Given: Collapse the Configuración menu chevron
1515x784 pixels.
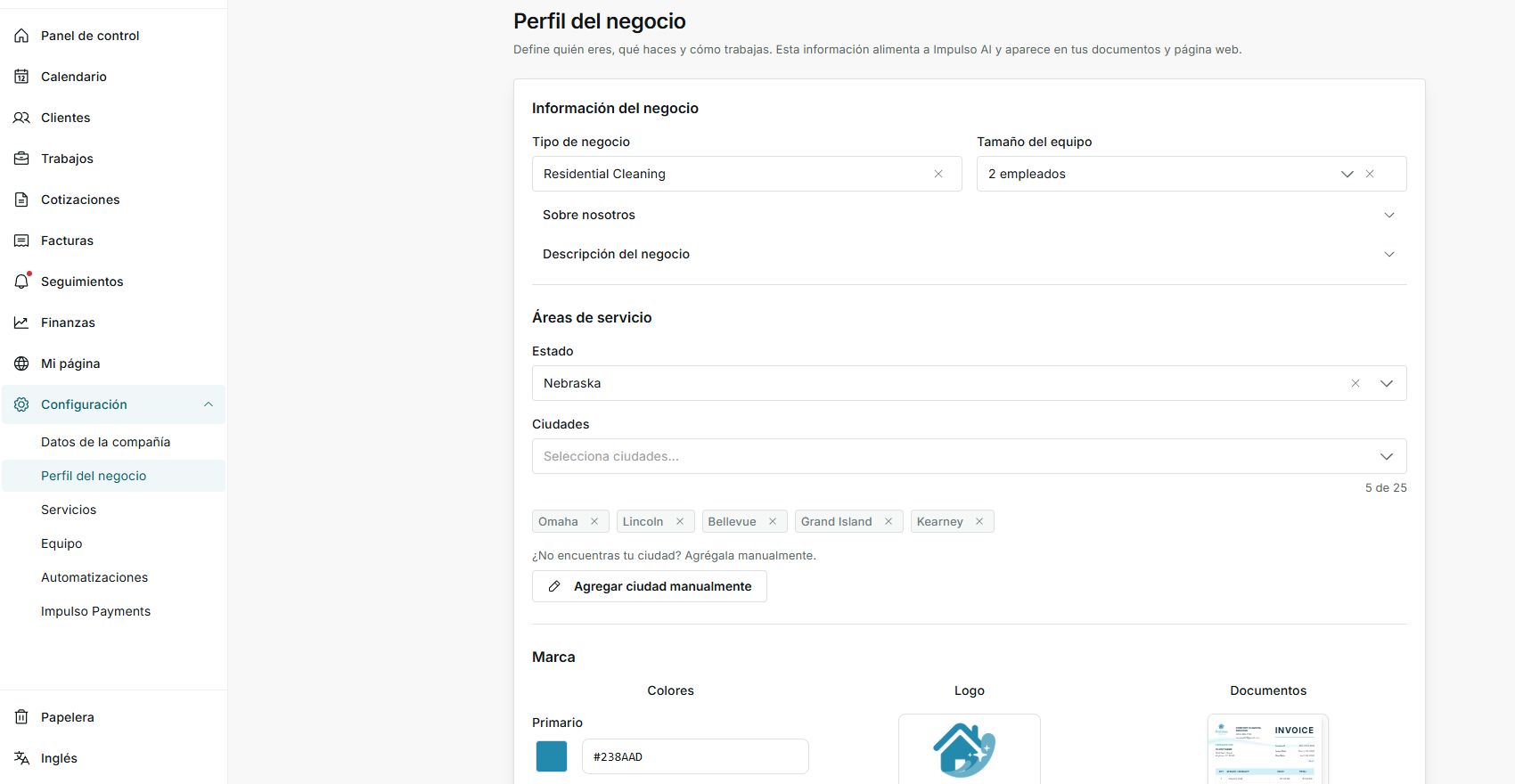Looking at the screenshot, I should click(209, 404).
